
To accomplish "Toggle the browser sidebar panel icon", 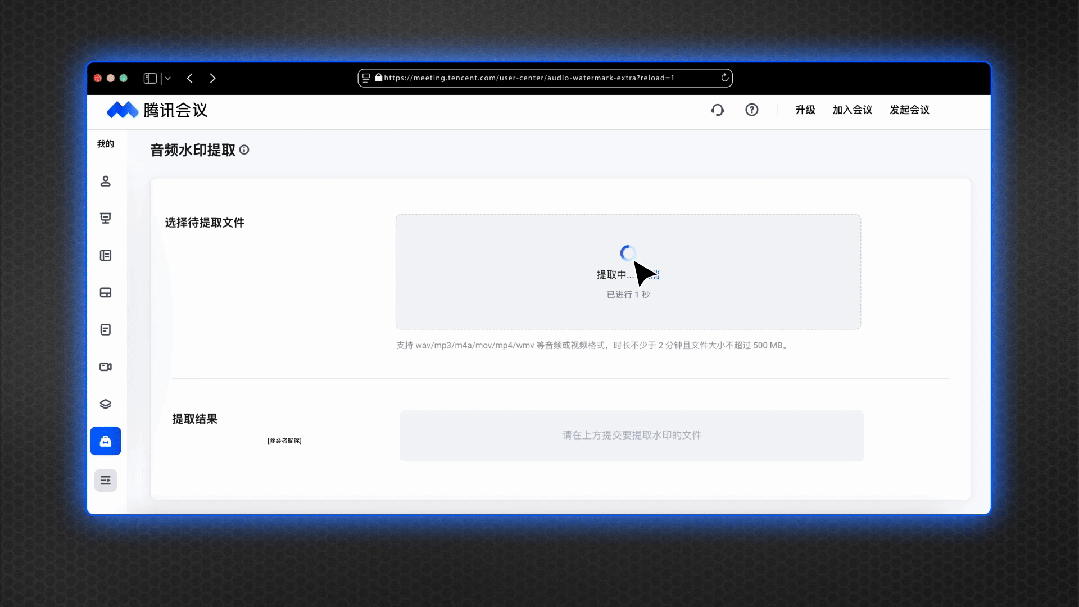I will click(150, 78).
